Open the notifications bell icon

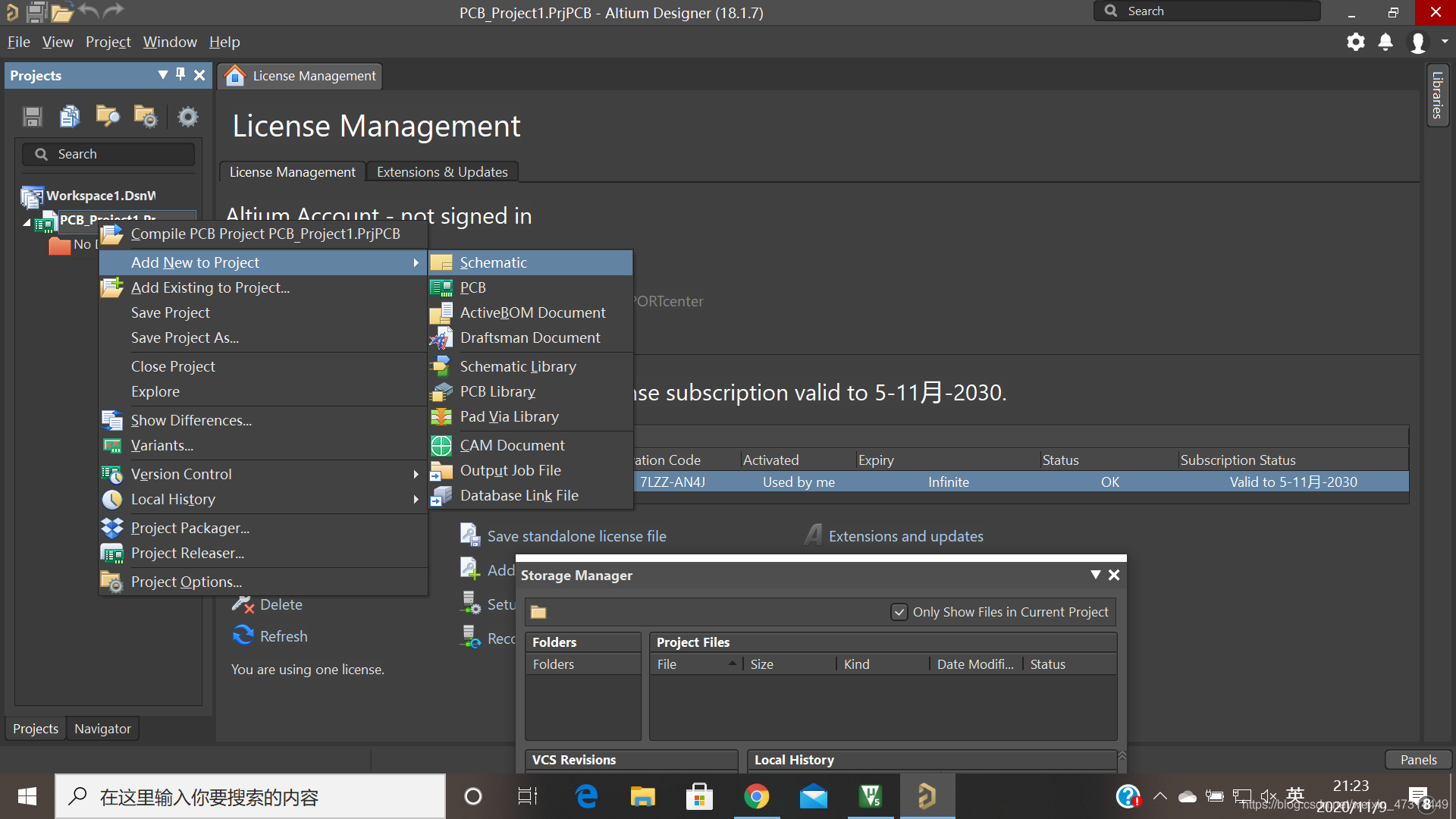click(1385, 42)
